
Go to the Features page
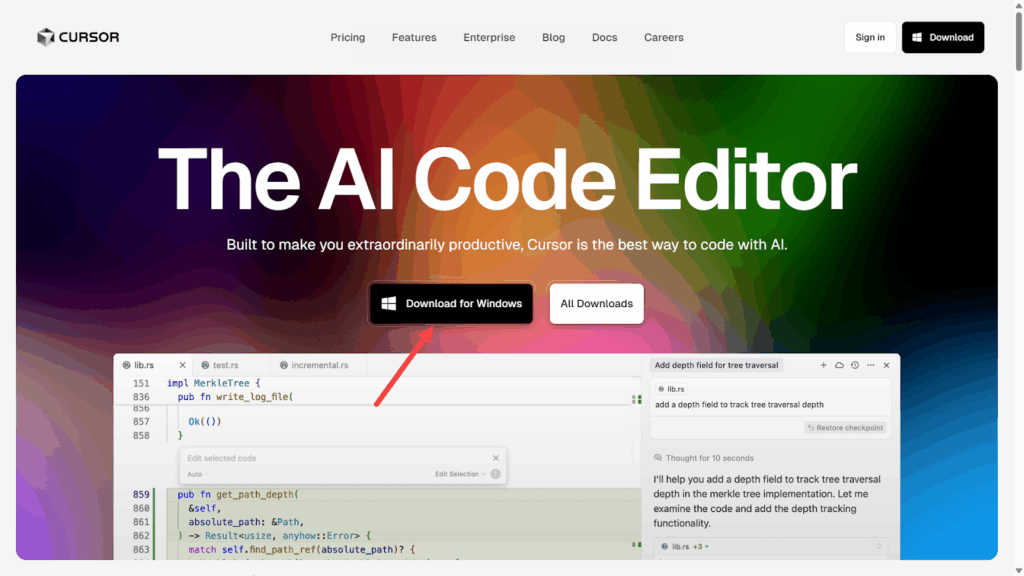[414, 37]
